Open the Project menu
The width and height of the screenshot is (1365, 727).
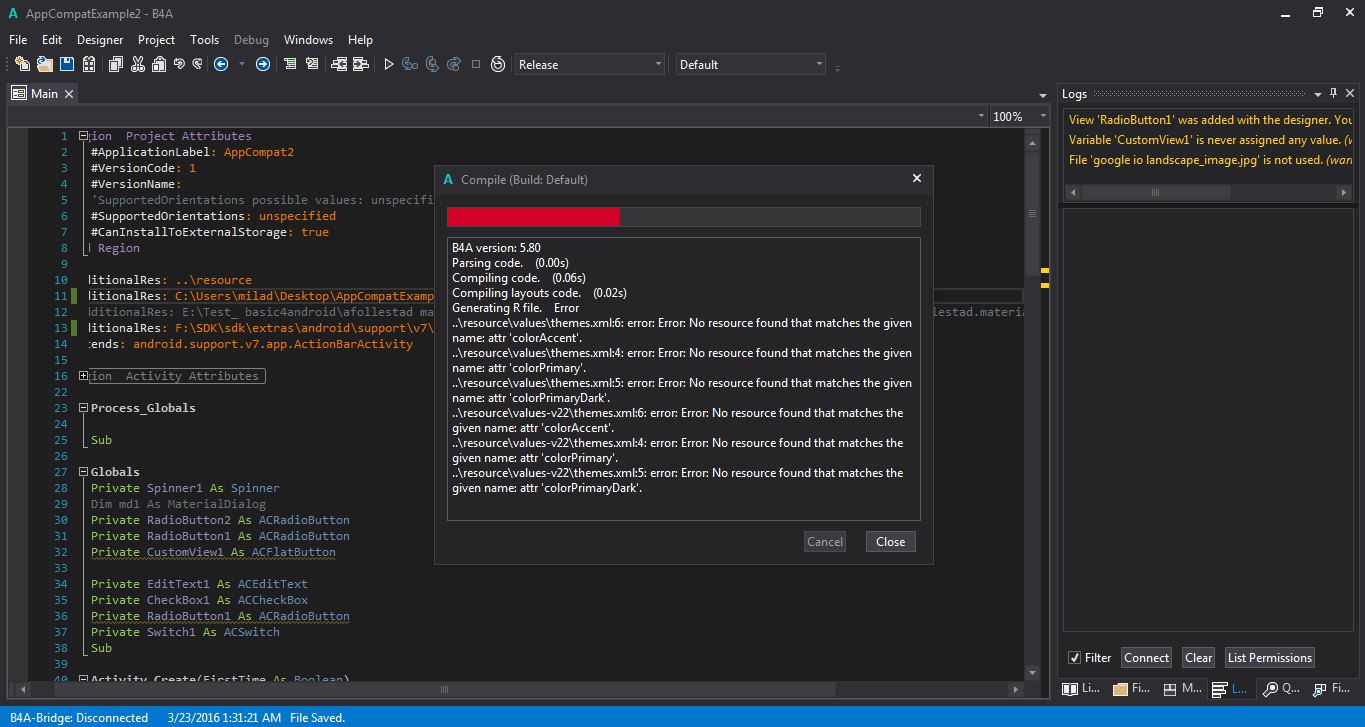tap(156, 40)
